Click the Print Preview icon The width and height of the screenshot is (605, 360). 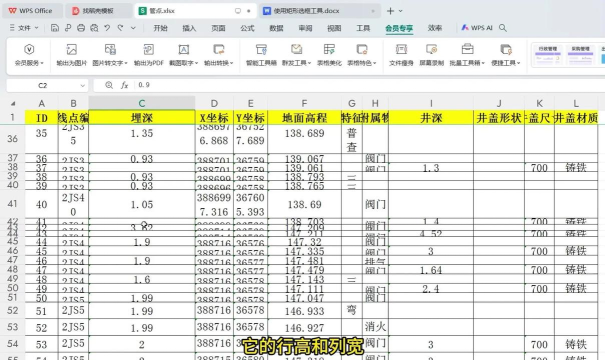point(94,28)
